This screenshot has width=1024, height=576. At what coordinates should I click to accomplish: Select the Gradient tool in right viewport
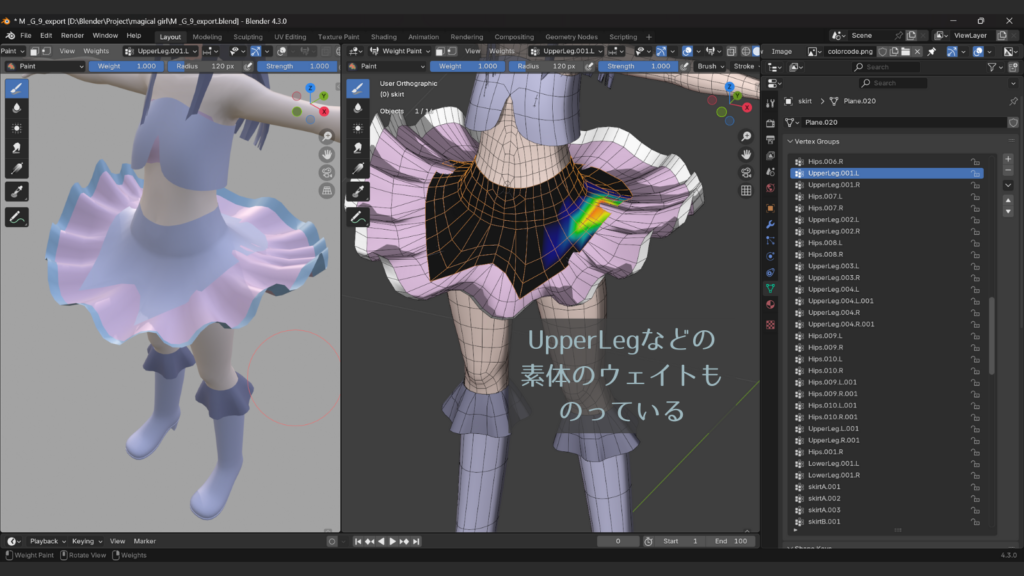tap(357, 168)
